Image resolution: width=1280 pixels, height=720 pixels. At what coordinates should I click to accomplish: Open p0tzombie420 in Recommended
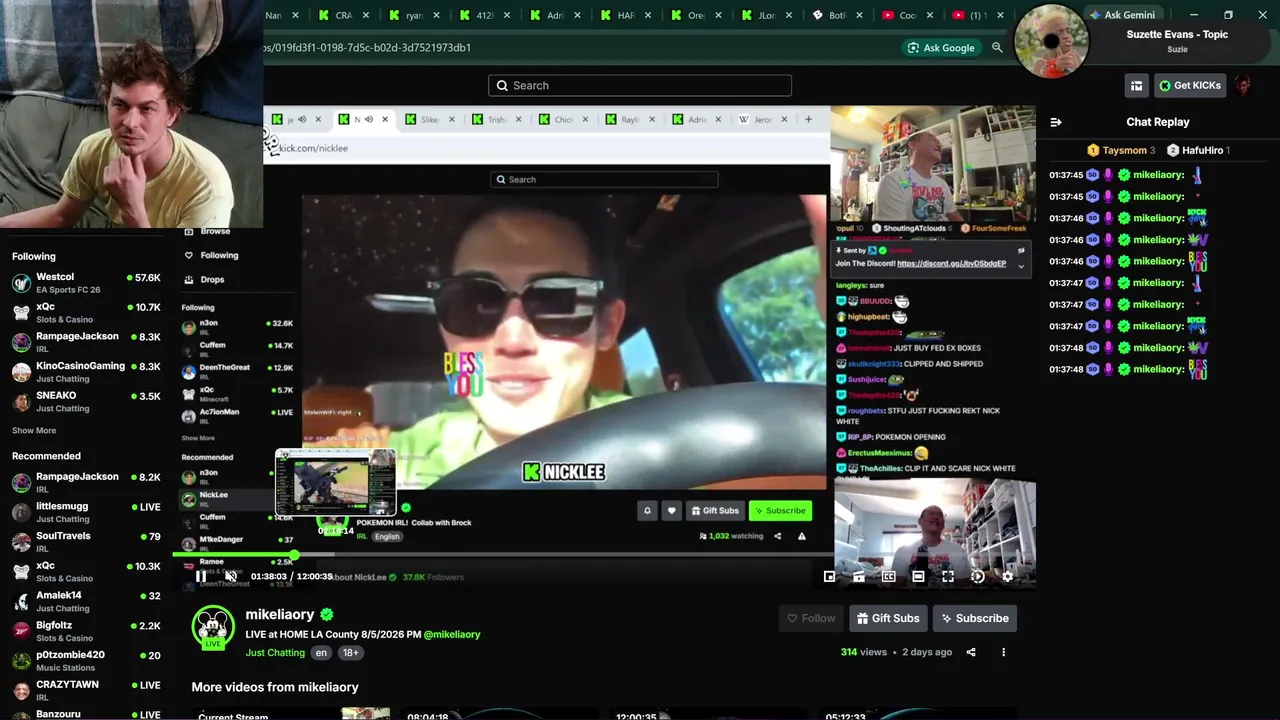coord(86,661)
